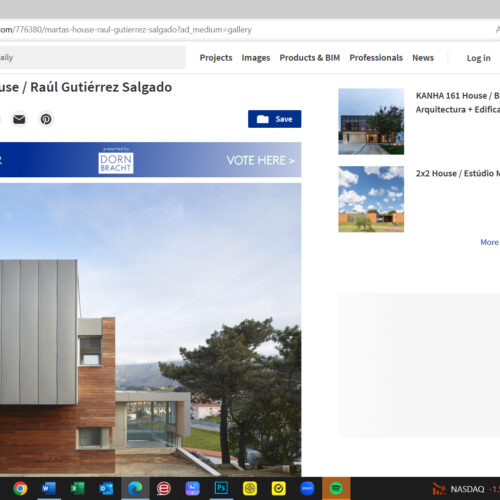Viewport: 500px width, 500px height.
Task: Open the Professionals menu
Action: pyautogui.click(x=376, y=58)
